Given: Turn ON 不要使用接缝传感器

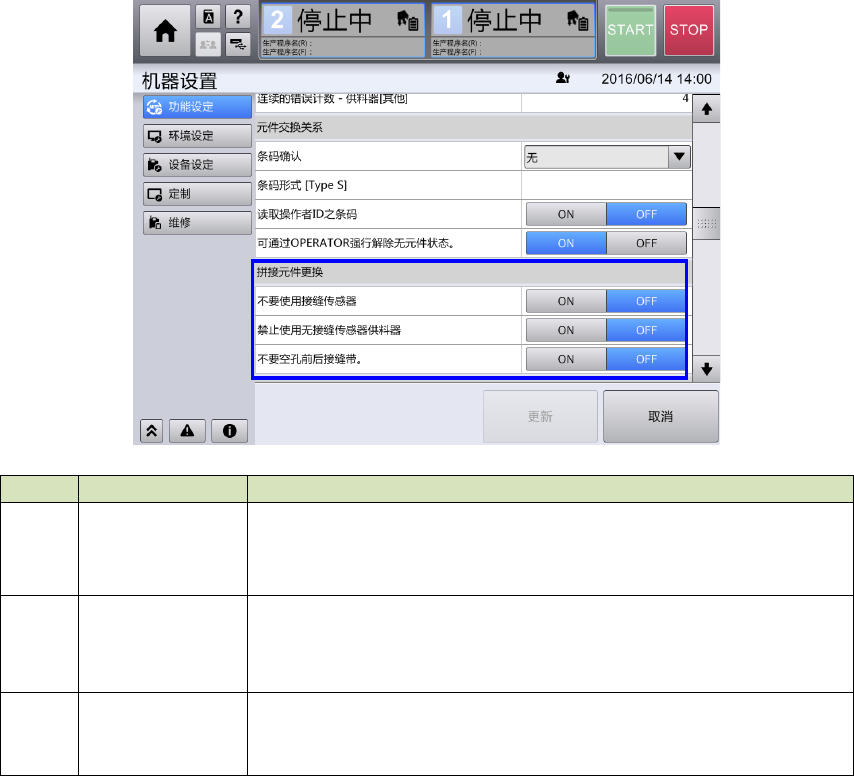Looking at the screenshot, I should (566, 301).
